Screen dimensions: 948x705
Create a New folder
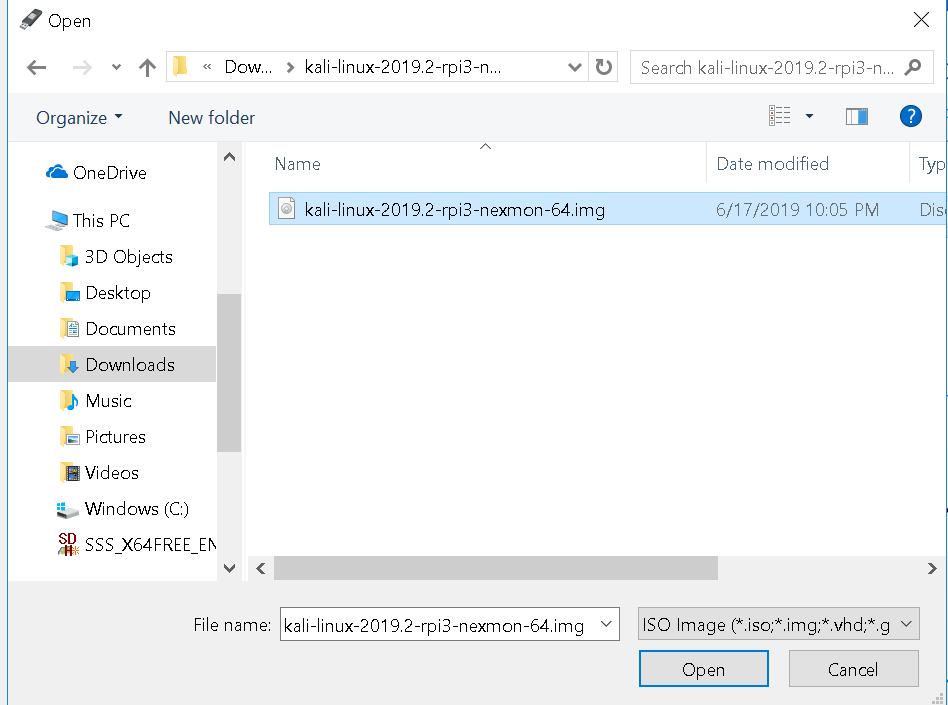pyautogui.click(x=212, y=117)
